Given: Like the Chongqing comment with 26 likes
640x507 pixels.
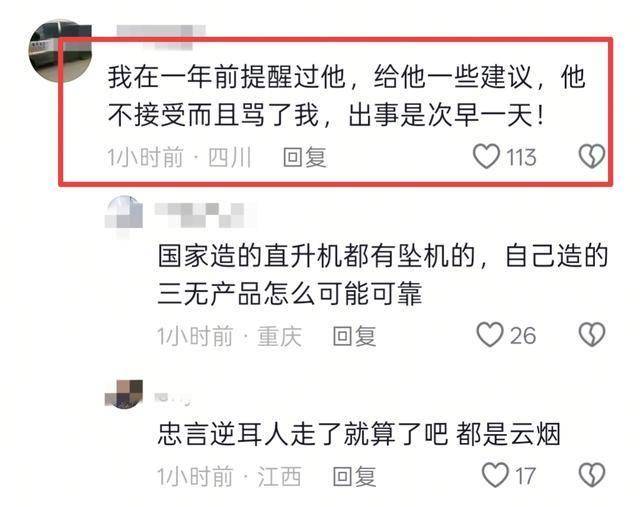Looking at the screenshot, I should [x=490, y=335].
